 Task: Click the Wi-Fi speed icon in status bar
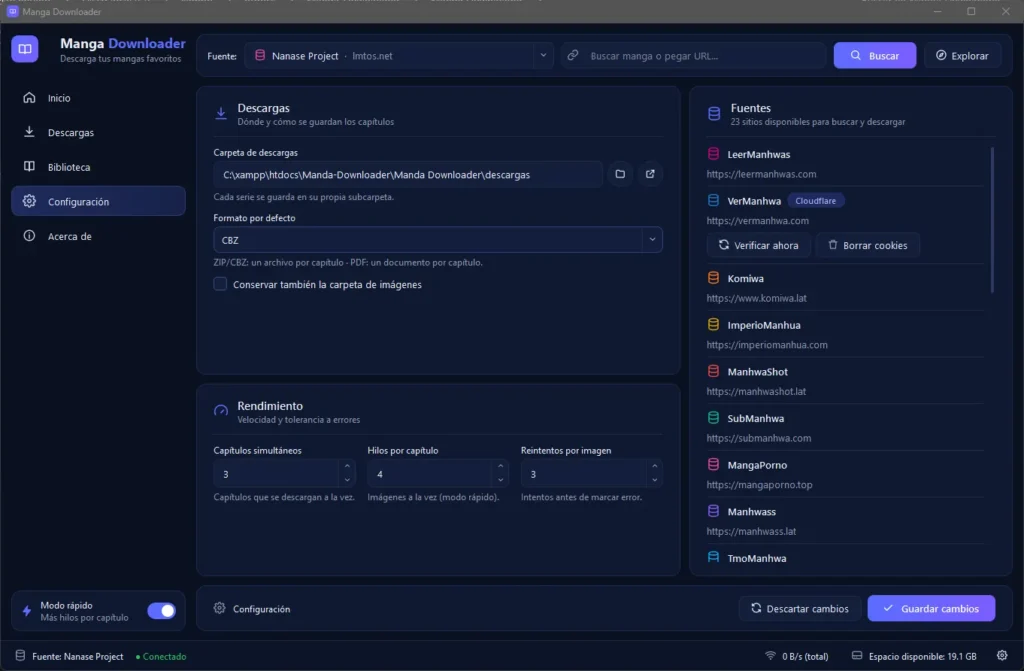pyautogui.click(x=770, y=655)
